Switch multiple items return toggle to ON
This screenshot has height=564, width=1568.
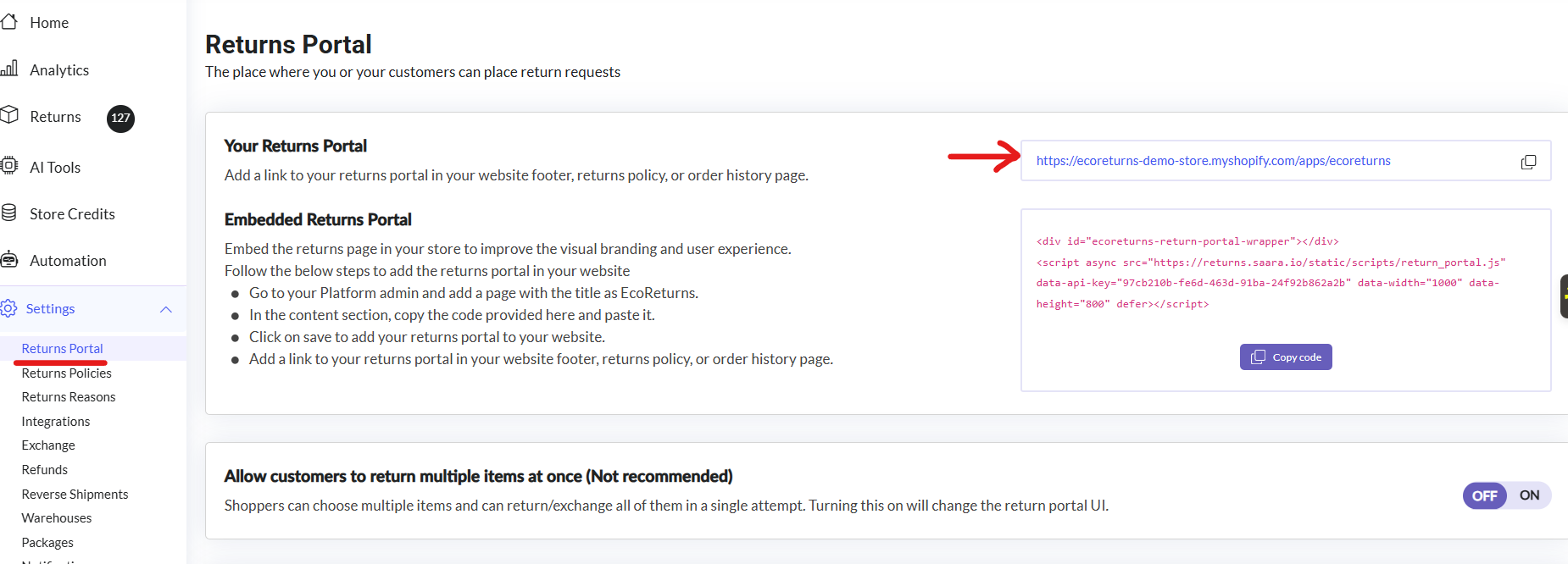1529,495
